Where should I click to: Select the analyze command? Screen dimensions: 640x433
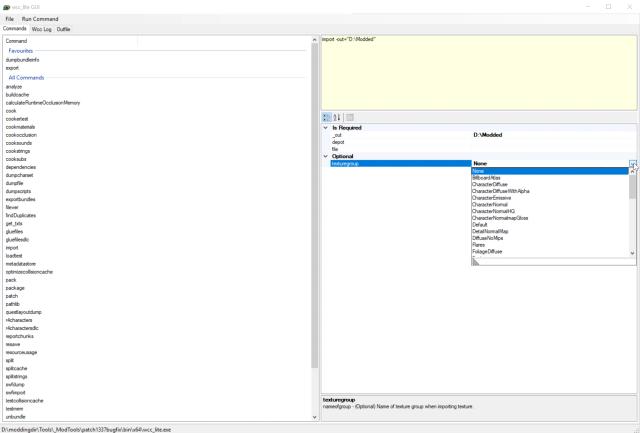(14, 87)
